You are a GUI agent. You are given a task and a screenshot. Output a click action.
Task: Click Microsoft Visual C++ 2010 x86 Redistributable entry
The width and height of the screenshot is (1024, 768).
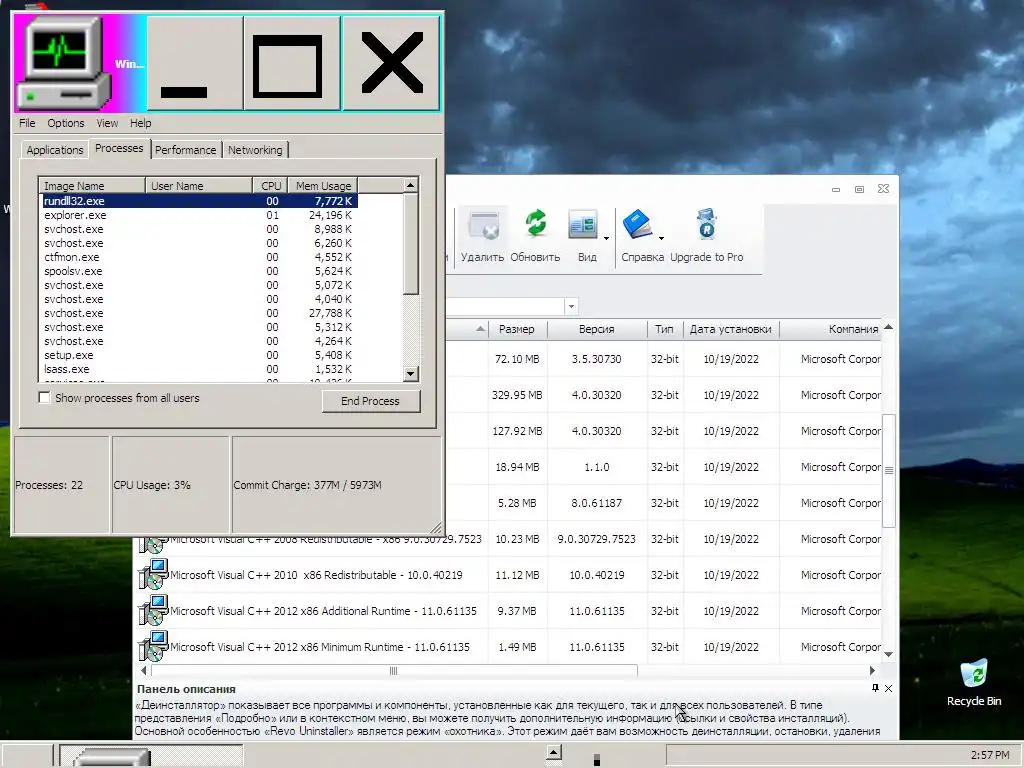(316, 575)
